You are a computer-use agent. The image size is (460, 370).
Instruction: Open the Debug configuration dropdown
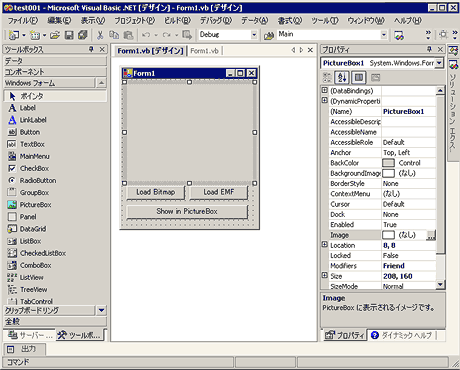pos(254,35)
